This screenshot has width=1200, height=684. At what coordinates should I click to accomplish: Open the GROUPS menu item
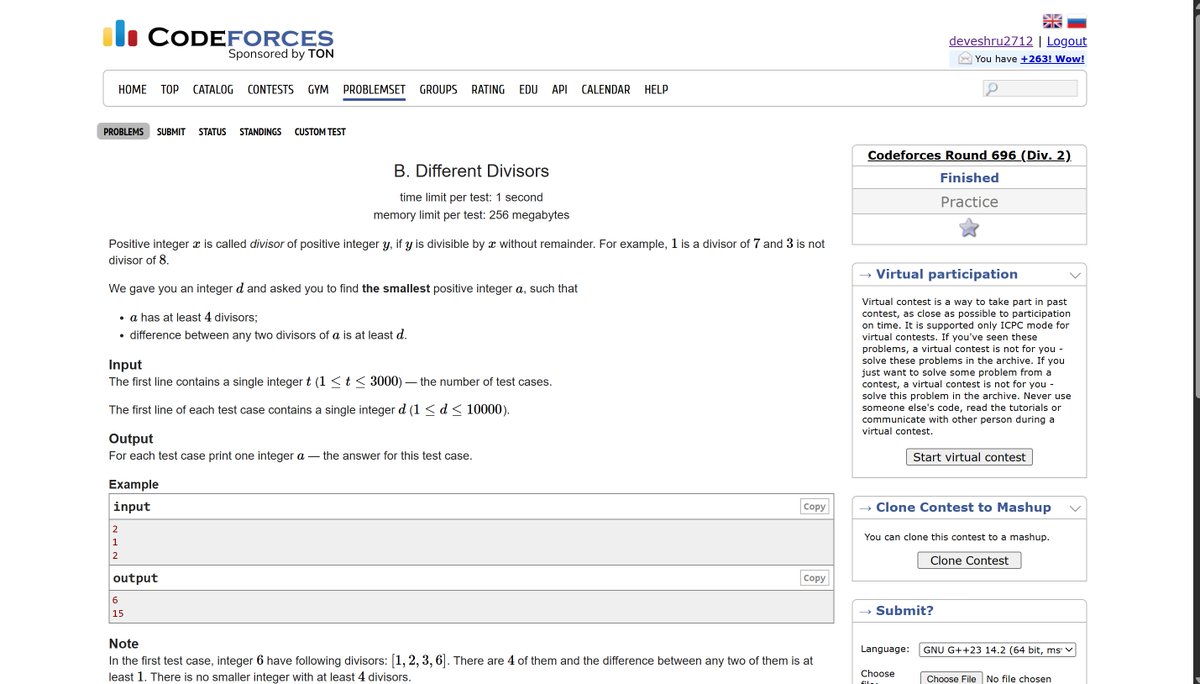tap(438, 89)
